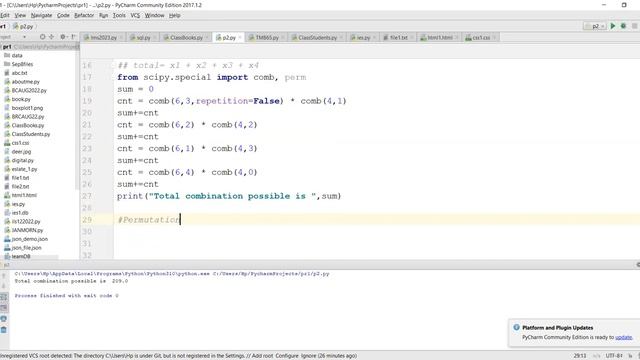Click the Platform and Plugin Updates notification title
Image resolution: width=640 pixels, height=360 pixels.
coord(558,328)
